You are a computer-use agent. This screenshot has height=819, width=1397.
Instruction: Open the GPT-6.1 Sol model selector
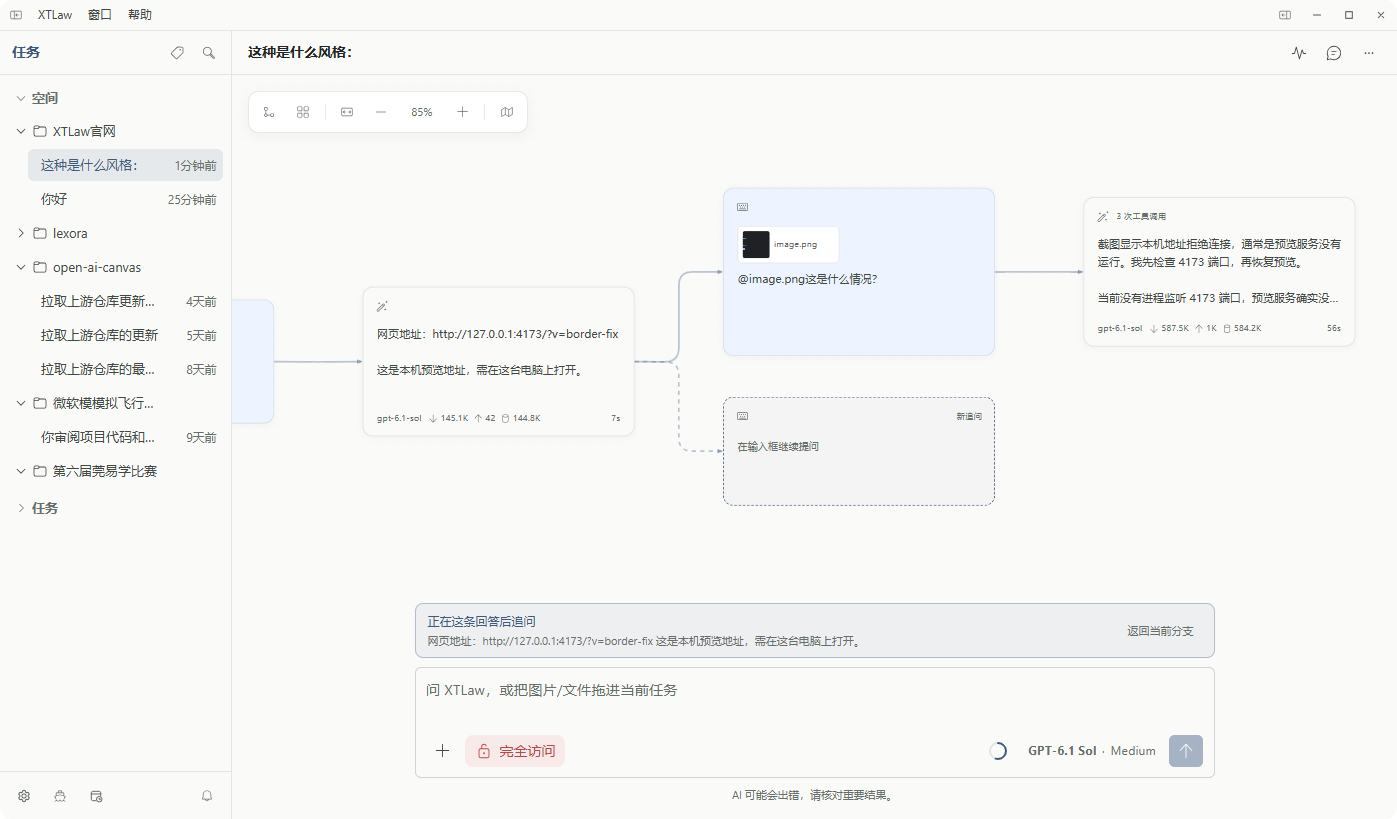coord(1091,751)
